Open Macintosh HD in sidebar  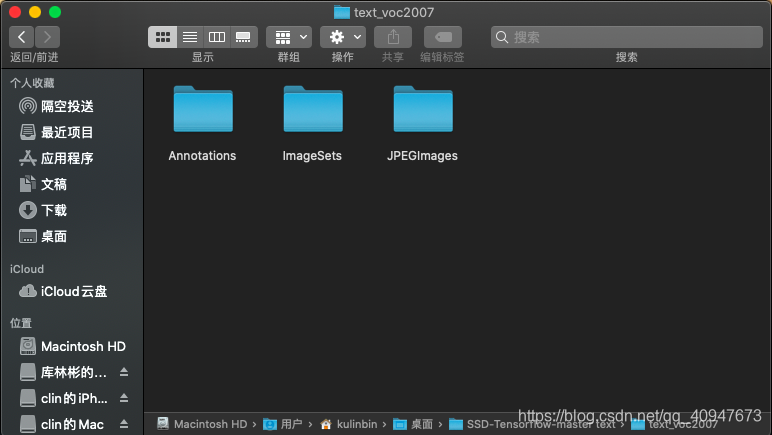pos(72,346)
